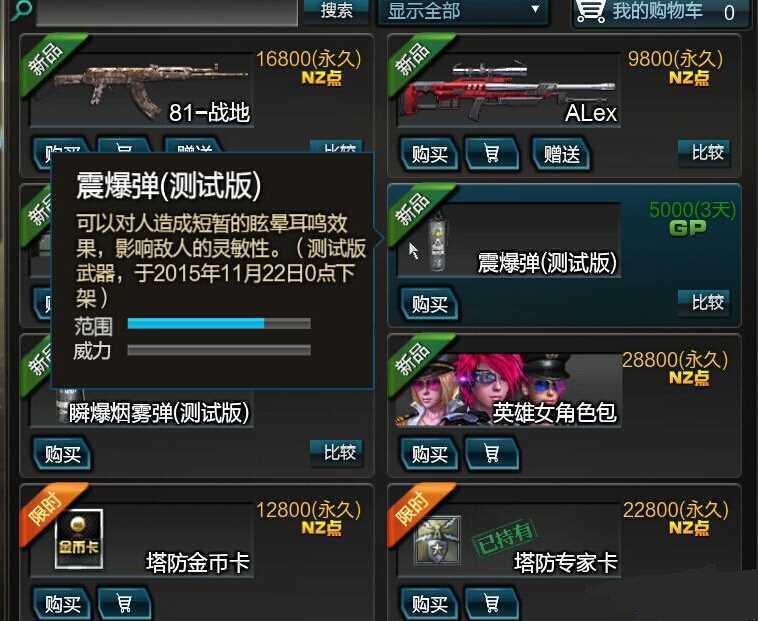Click the search text input field

[x=167, y=11]
